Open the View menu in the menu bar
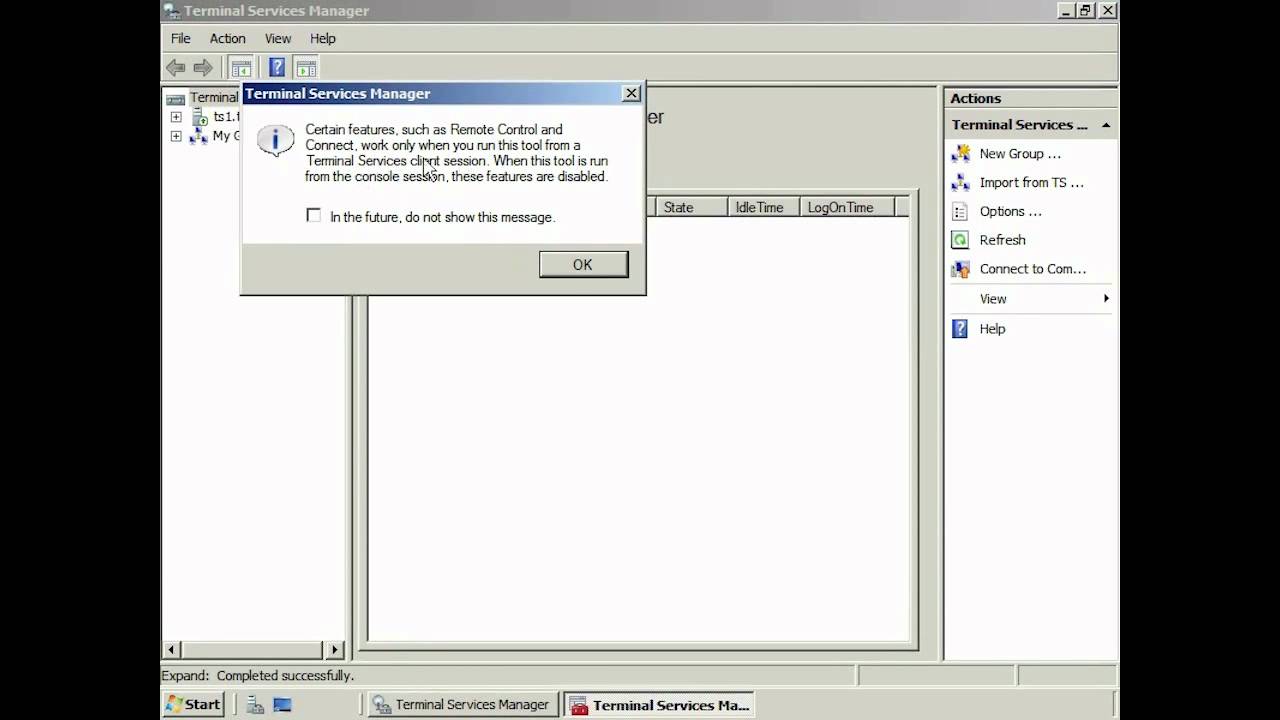 point(278,38)
